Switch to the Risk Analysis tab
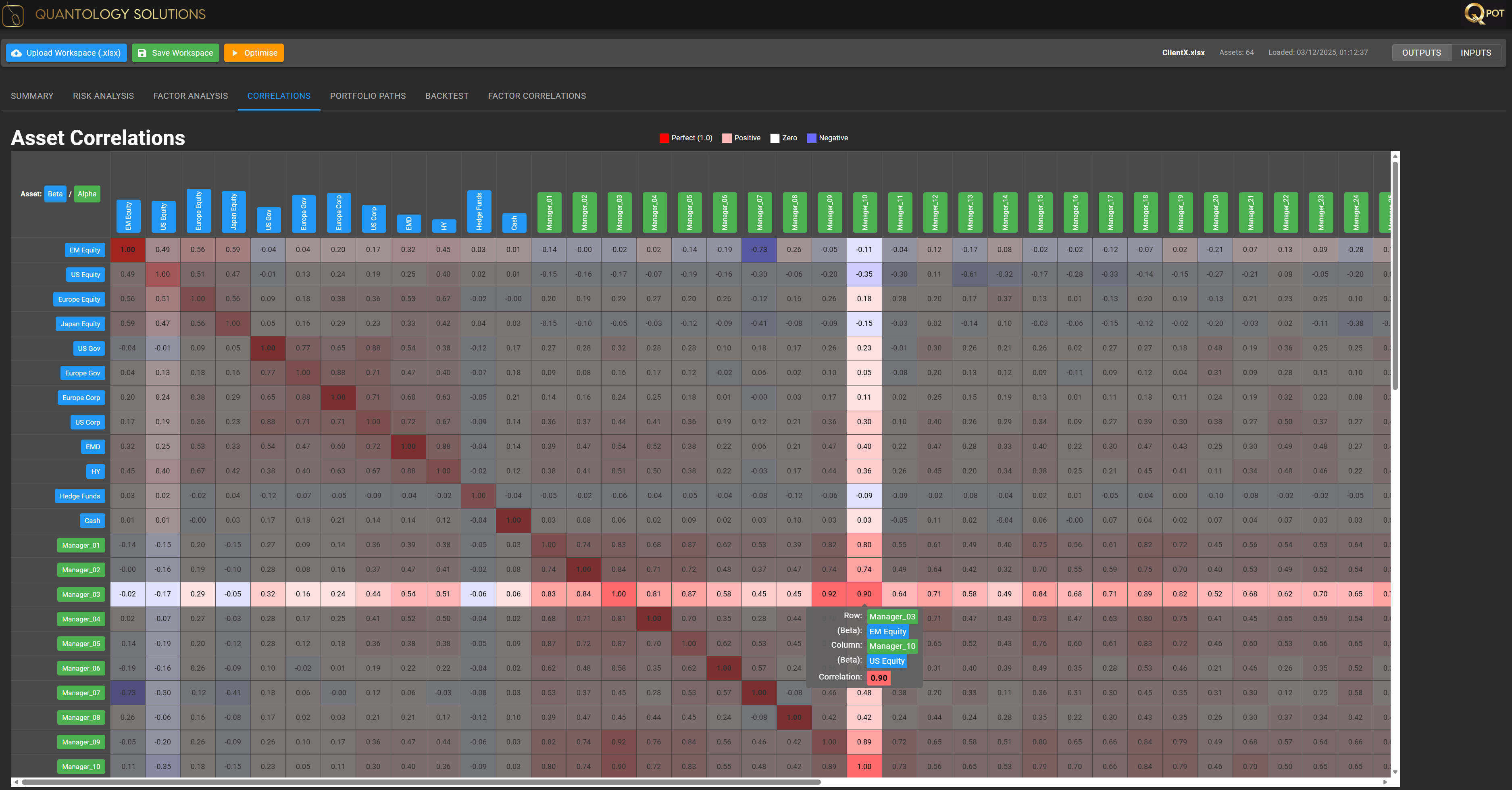Screen dimensions: 1512x790 coord(103,96)
